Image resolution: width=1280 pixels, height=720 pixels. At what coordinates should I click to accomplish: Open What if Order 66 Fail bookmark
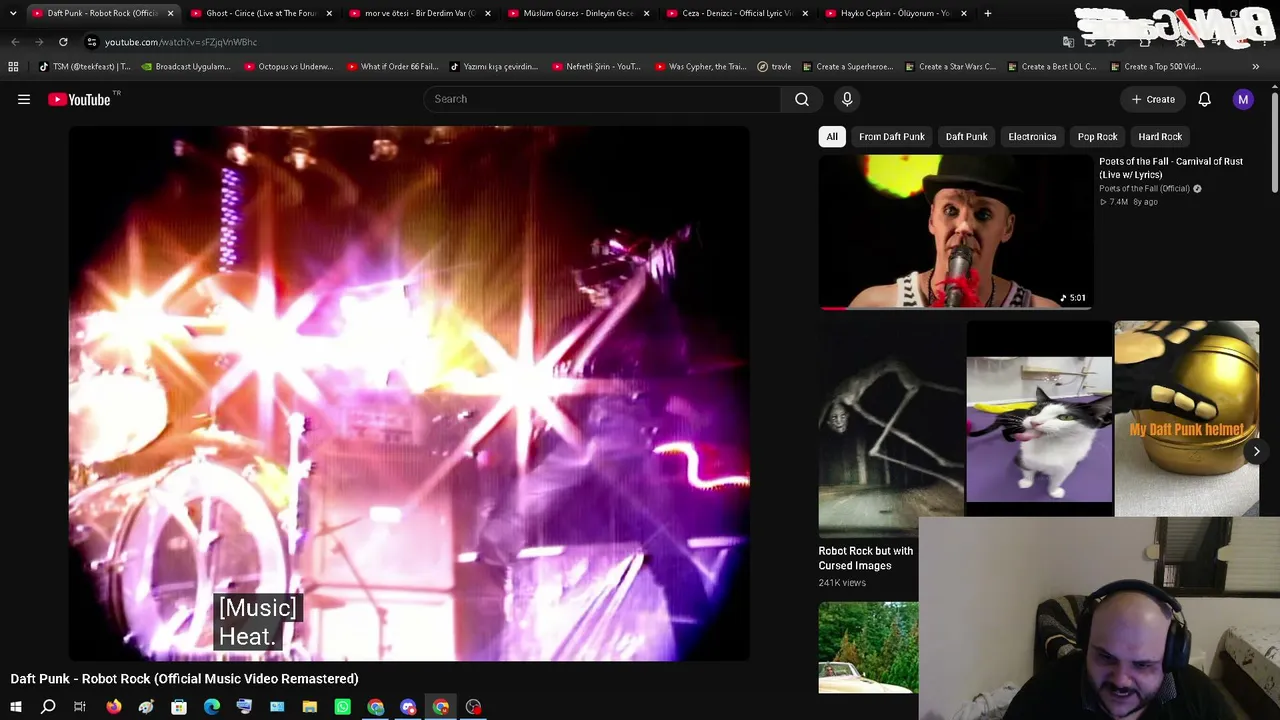pos(393,67)
